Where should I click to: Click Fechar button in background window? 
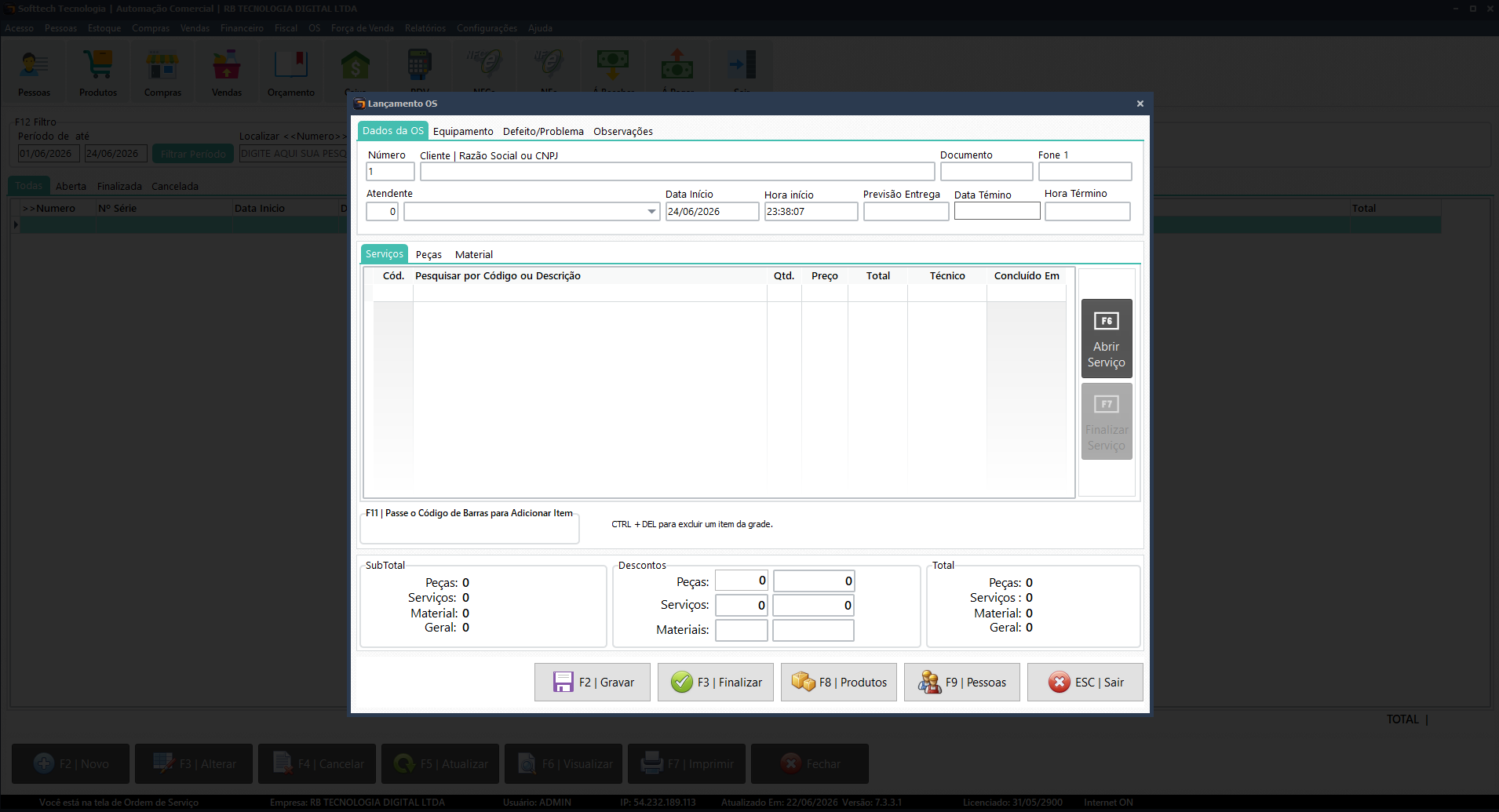[810, 763]
